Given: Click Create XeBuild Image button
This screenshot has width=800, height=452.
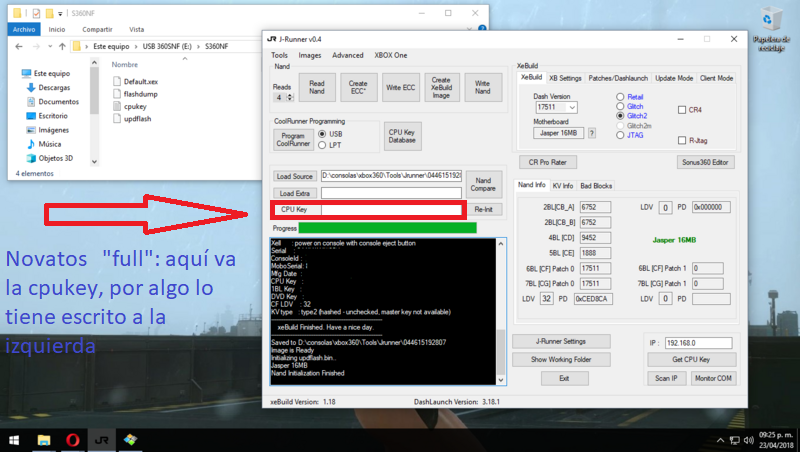Looking at the screenshot, I should (x=441, y=87).
